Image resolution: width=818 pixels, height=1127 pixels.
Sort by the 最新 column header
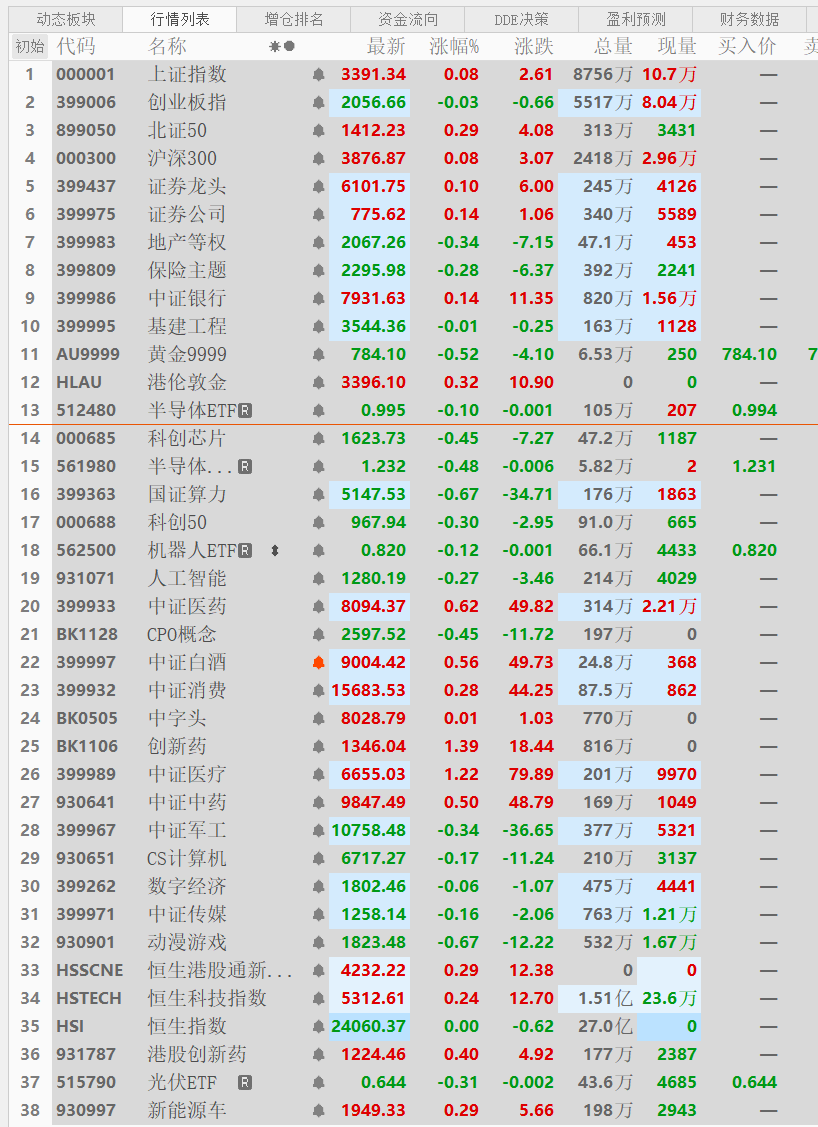coord(386,47)
